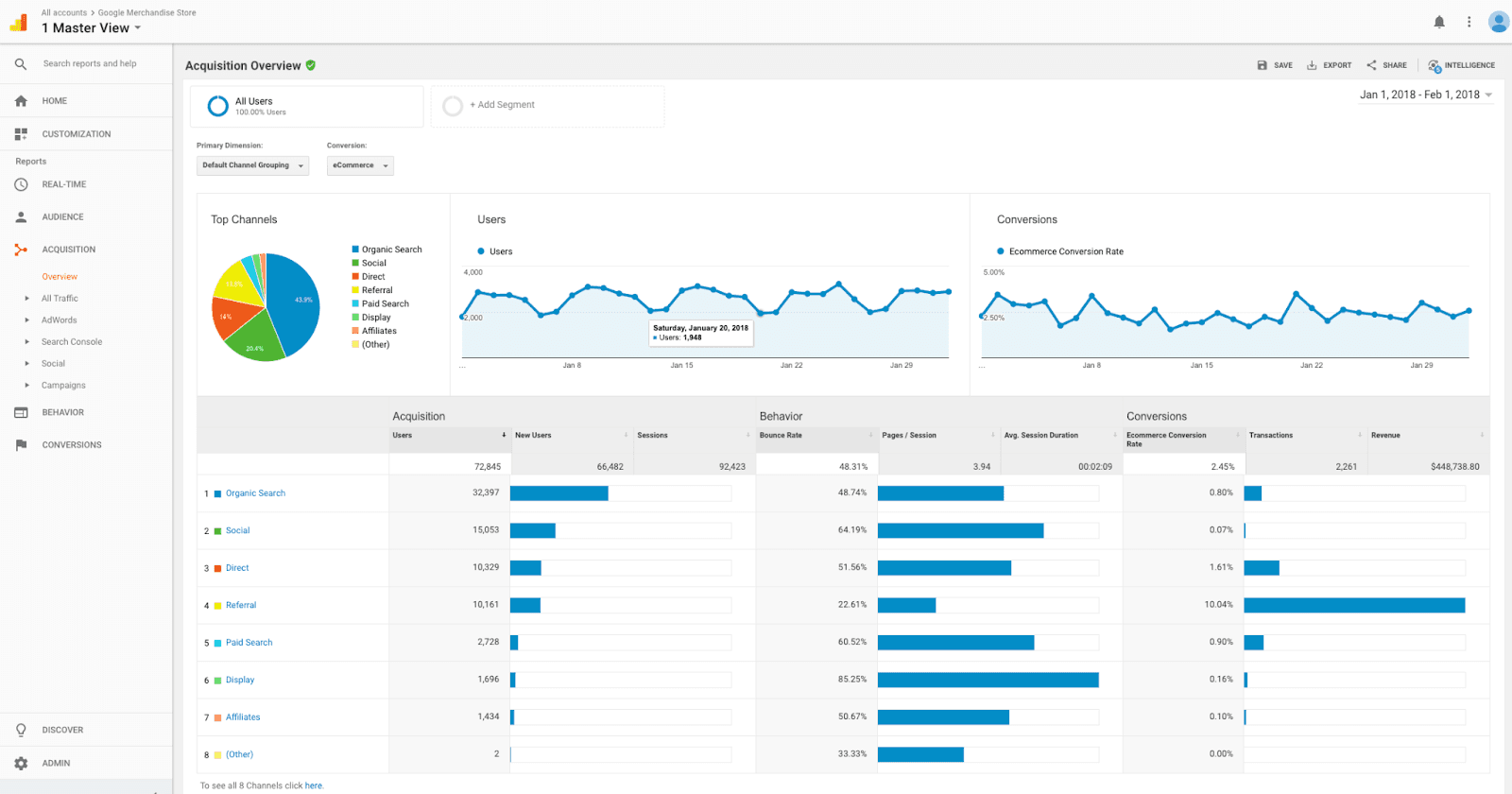
Task: Click the Affiliates channel link
Action: pyautogui.click(x=243, y=717)
